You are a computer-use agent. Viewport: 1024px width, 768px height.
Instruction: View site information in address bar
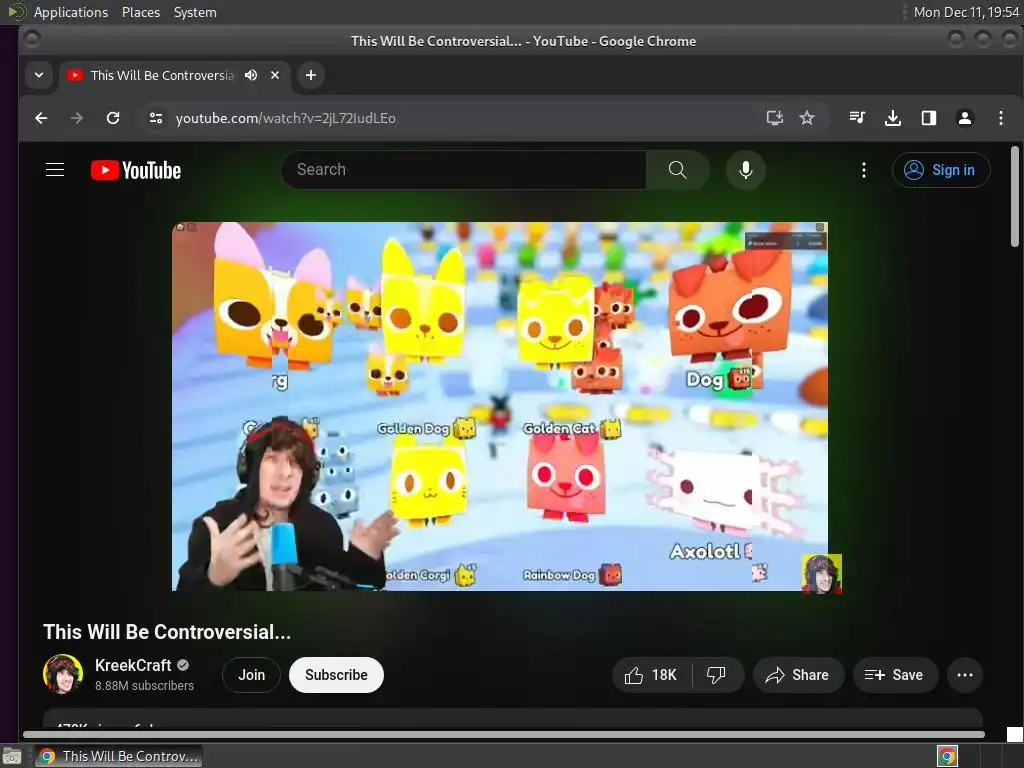155,118
